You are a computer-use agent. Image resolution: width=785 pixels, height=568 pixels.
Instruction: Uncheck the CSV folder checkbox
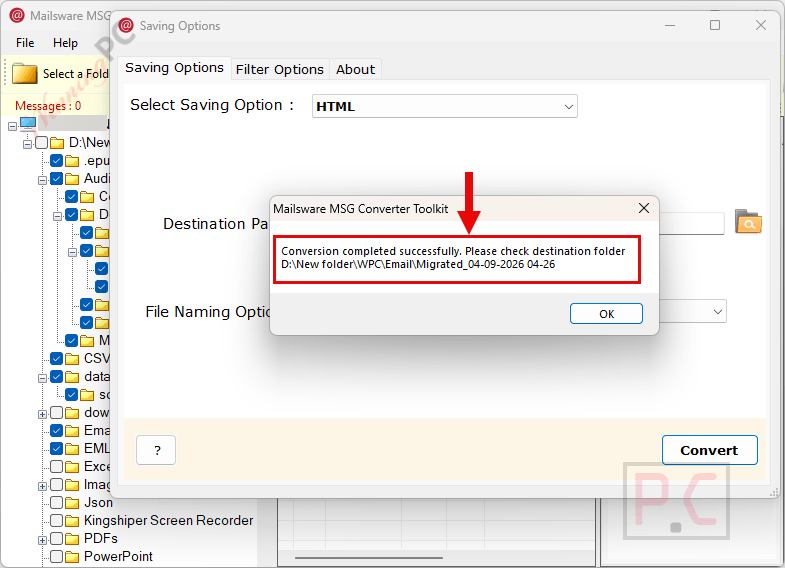[x=57, y=358]
